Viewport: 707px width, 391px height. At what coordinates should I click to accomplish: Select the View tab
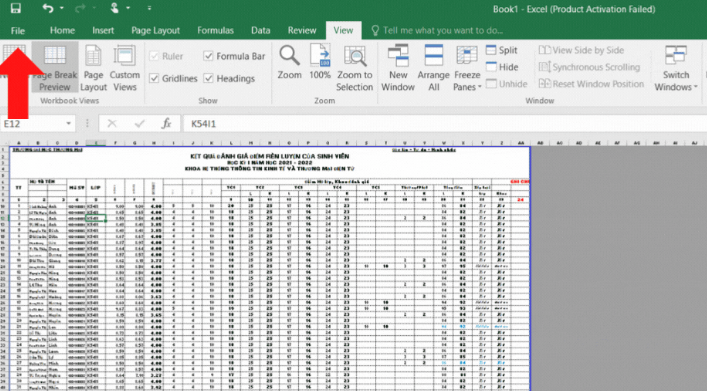[343, 31]
